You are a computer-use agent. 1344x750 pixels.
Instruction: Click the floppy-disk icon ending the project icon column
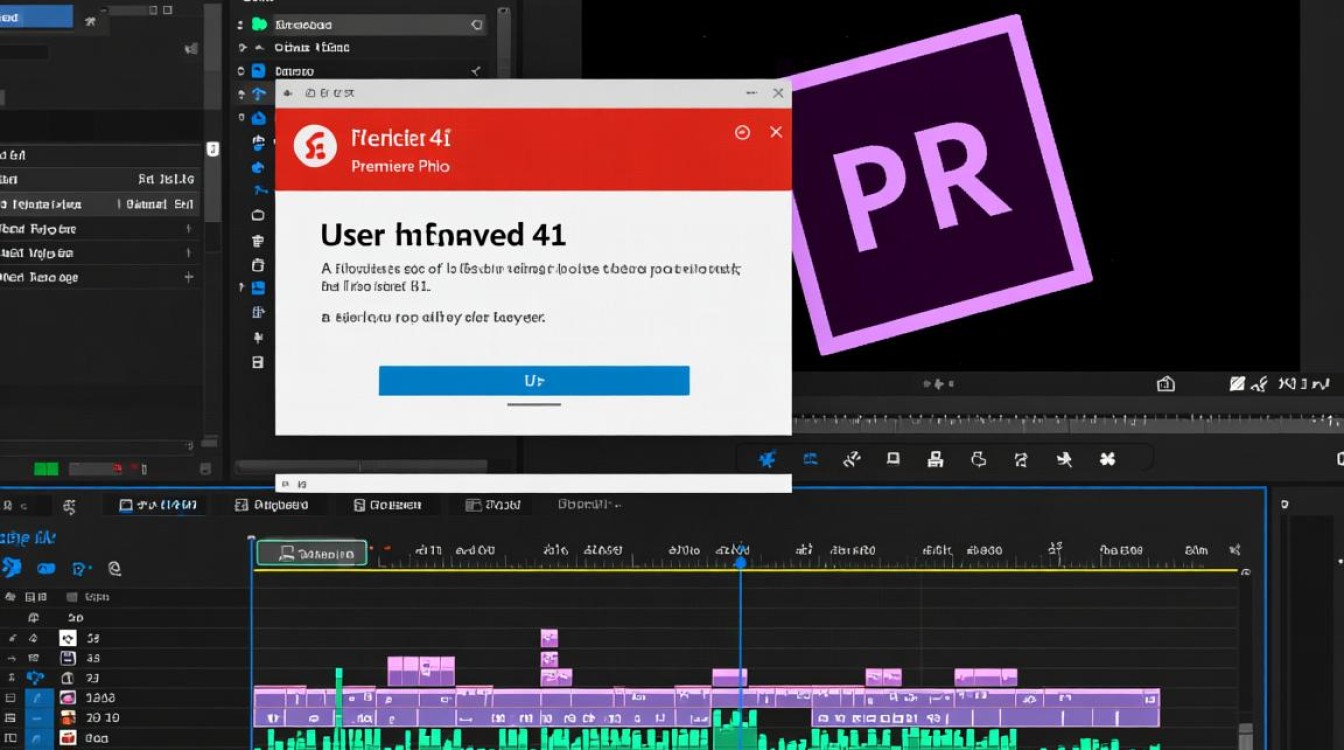[258, 362]
